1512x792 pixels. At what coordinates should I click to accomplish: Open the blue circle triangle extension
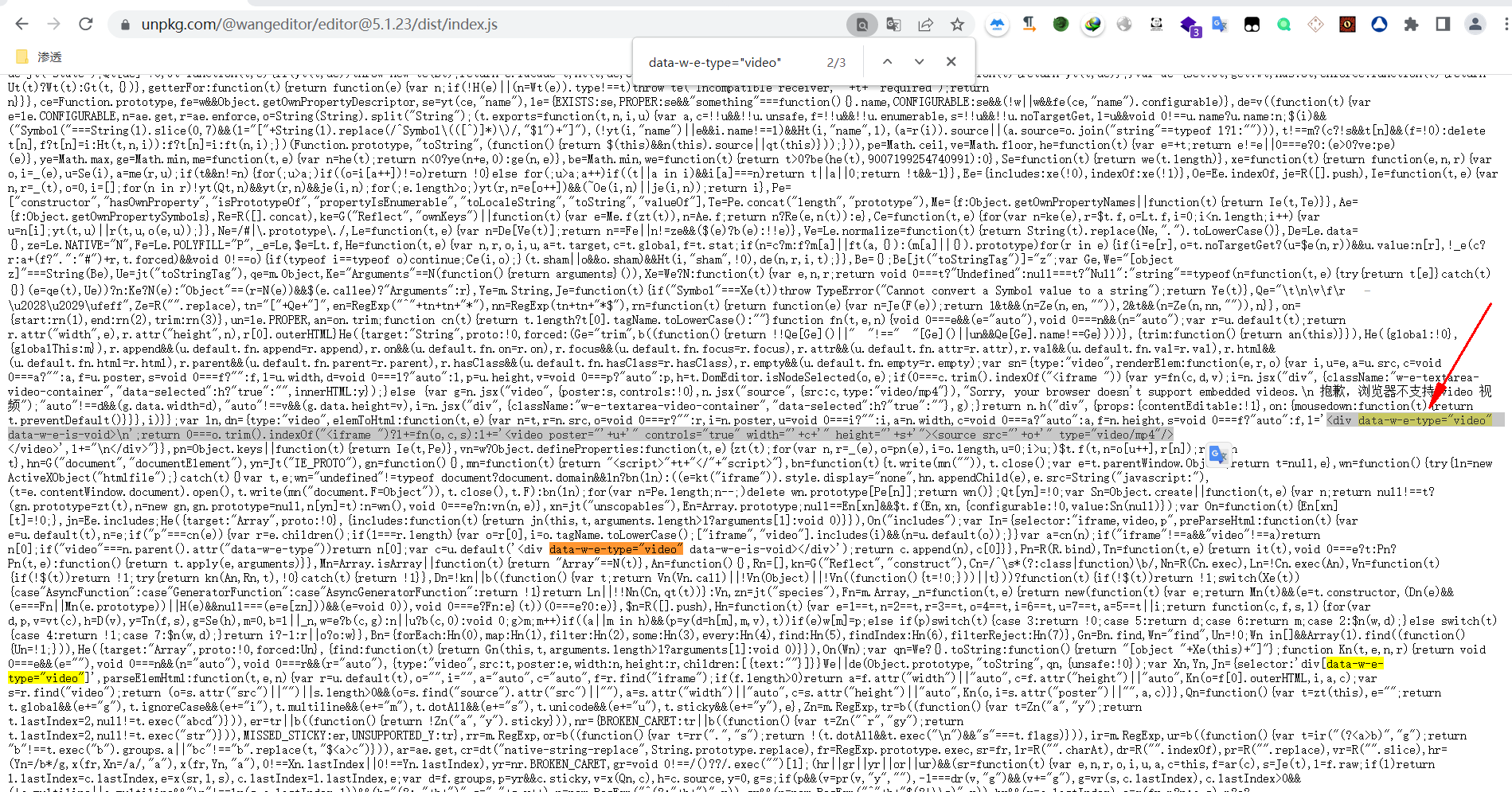[1379, 24]
